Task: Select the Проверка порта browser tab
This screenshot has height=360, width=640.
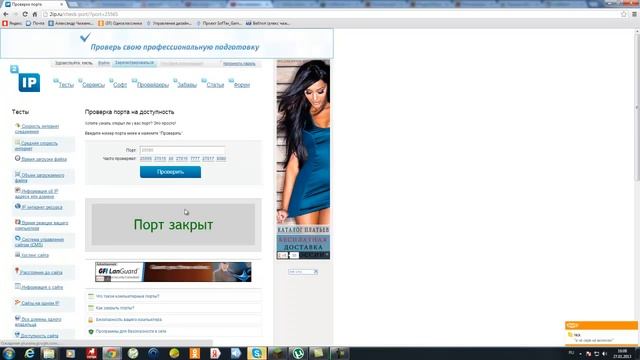Action: click(34, 4)
